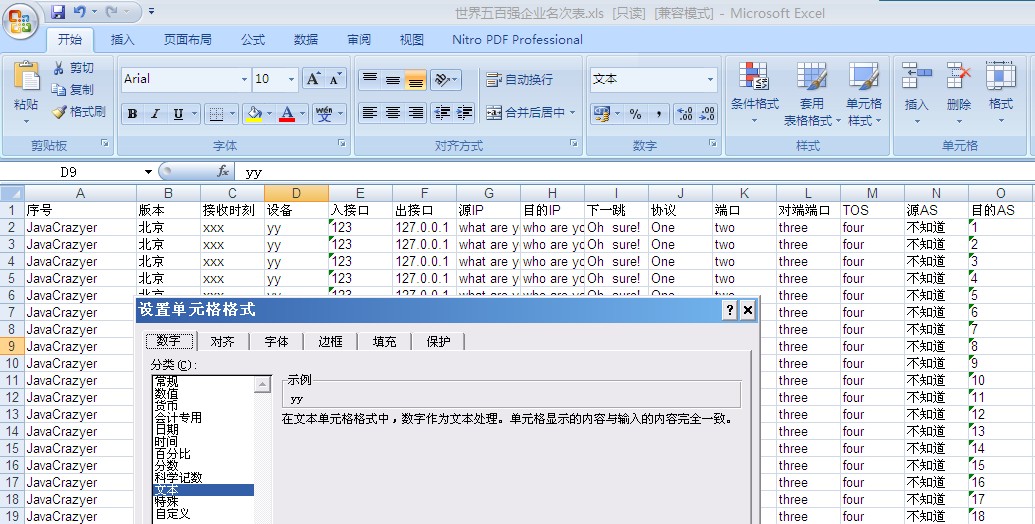Click help question mark in dialog
1035x524 pixels.
730,310
